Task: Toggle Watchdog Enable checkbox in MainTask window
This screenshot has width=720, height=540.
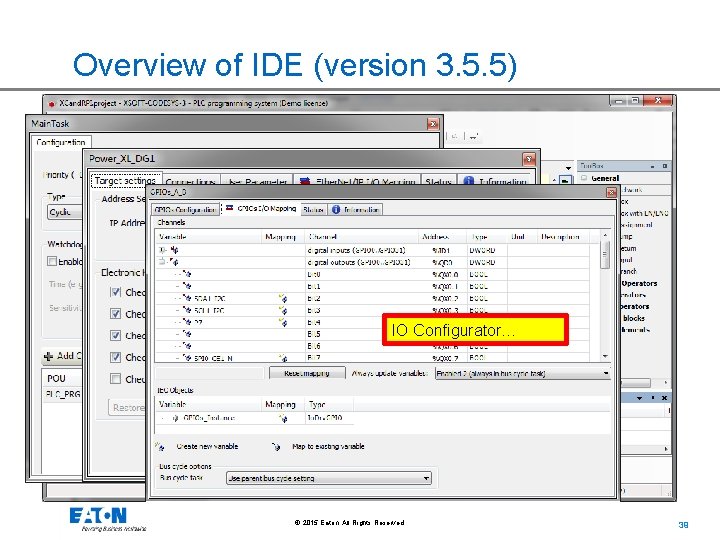Action: pyautogui.click(x=52, y=261)
